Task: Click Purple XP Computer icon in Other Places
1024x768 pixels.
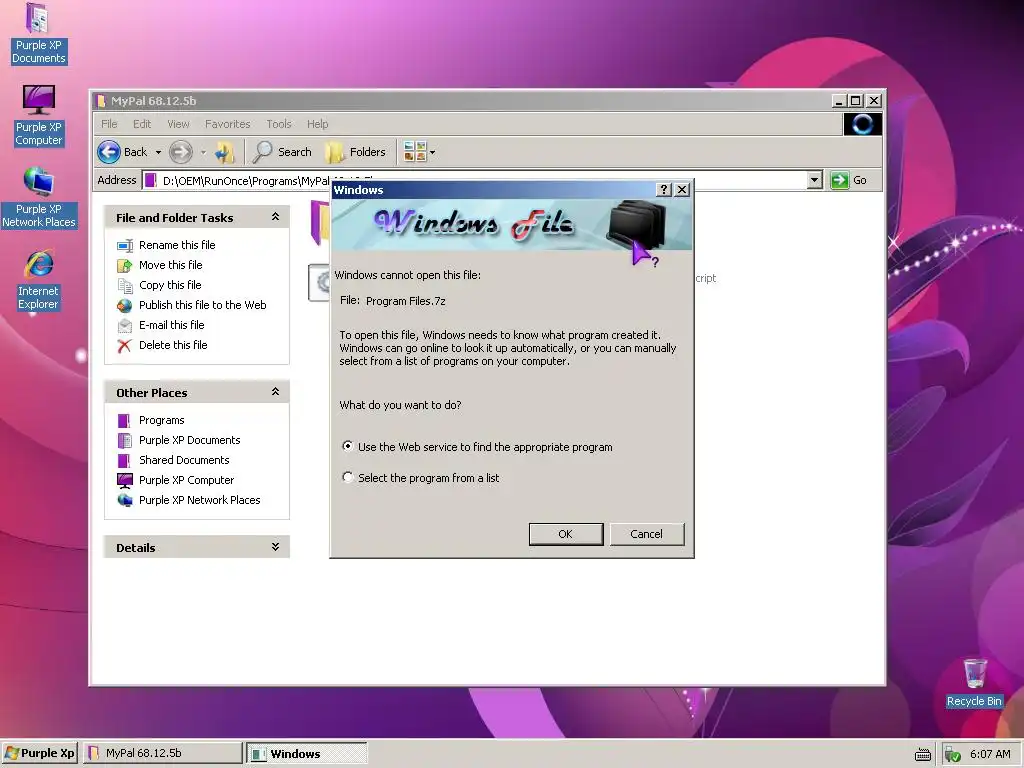Action: tap(125, 481)
